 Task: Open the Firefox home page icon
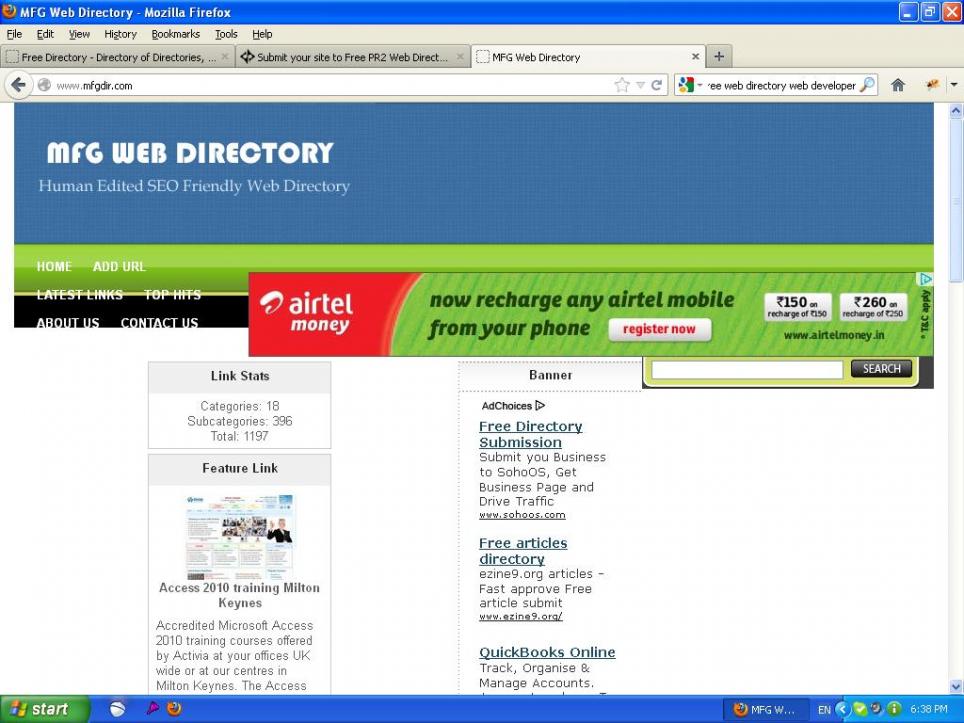(898, 85)
